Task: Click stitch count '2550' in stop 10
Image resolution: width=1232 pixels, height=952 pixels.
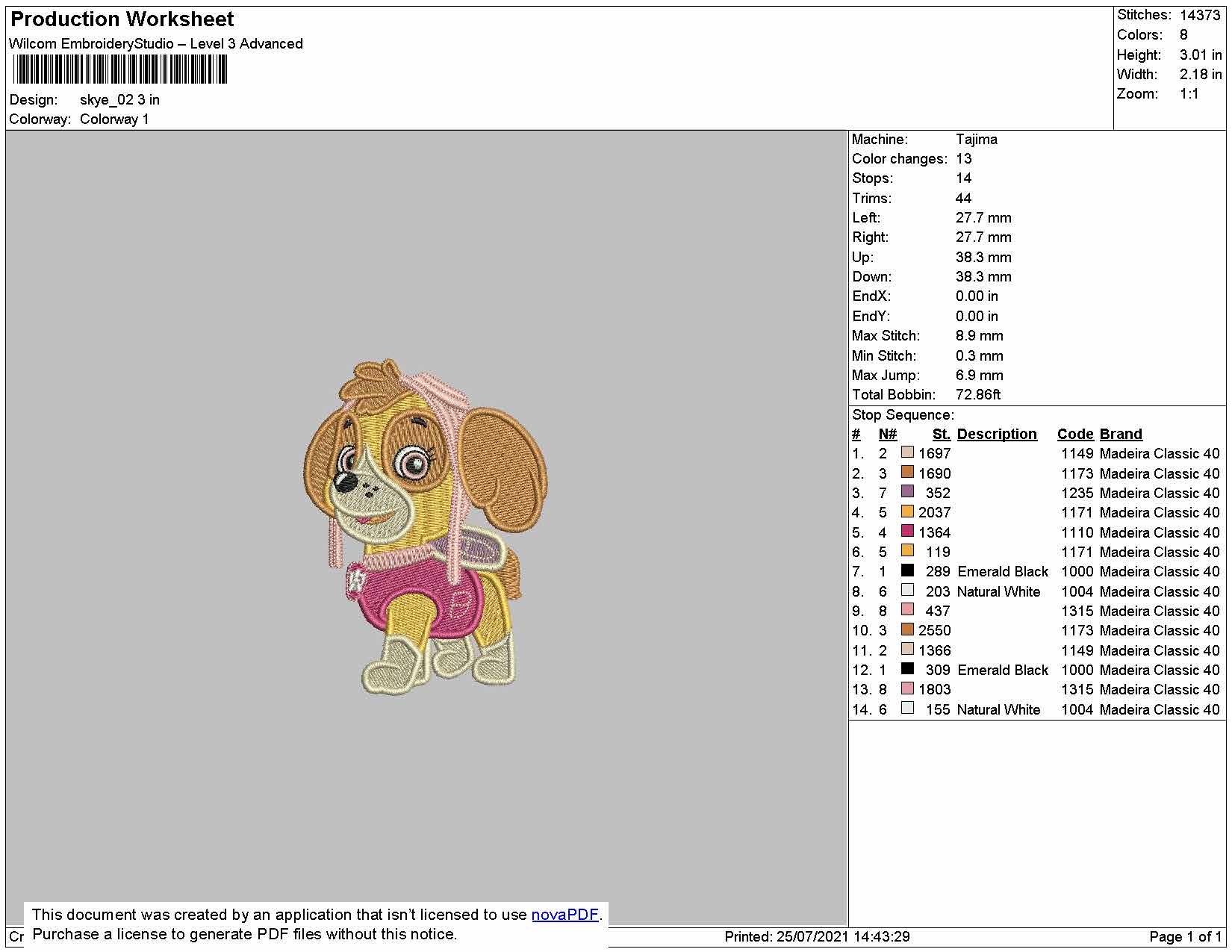Action: (x=935, y=631)
